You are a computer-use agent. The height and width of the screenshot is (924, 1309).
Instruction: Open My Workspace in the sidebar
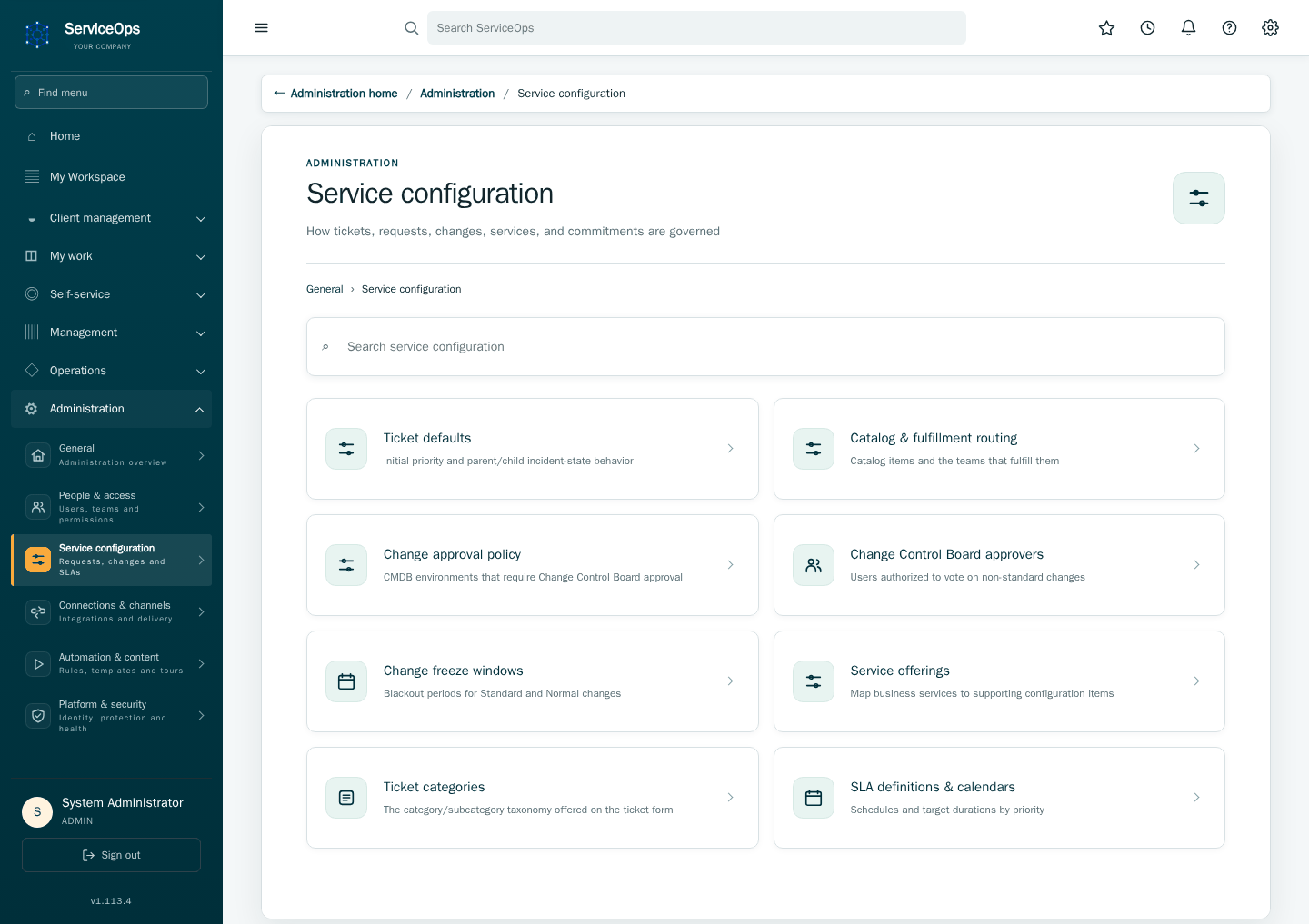point(111,177)
